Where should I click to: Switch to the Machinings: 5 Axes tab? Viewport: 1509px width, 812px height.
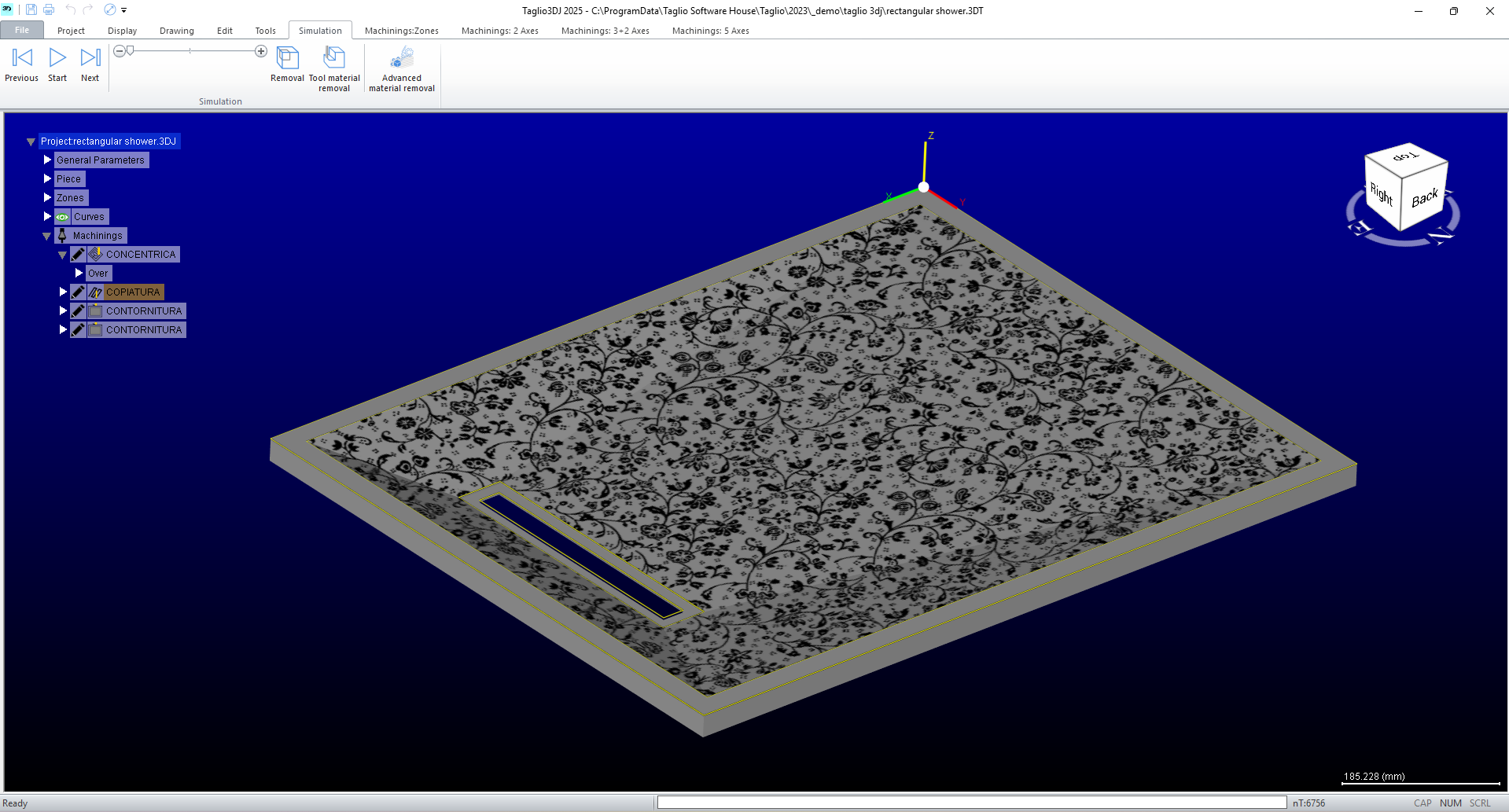click(710, 31)
